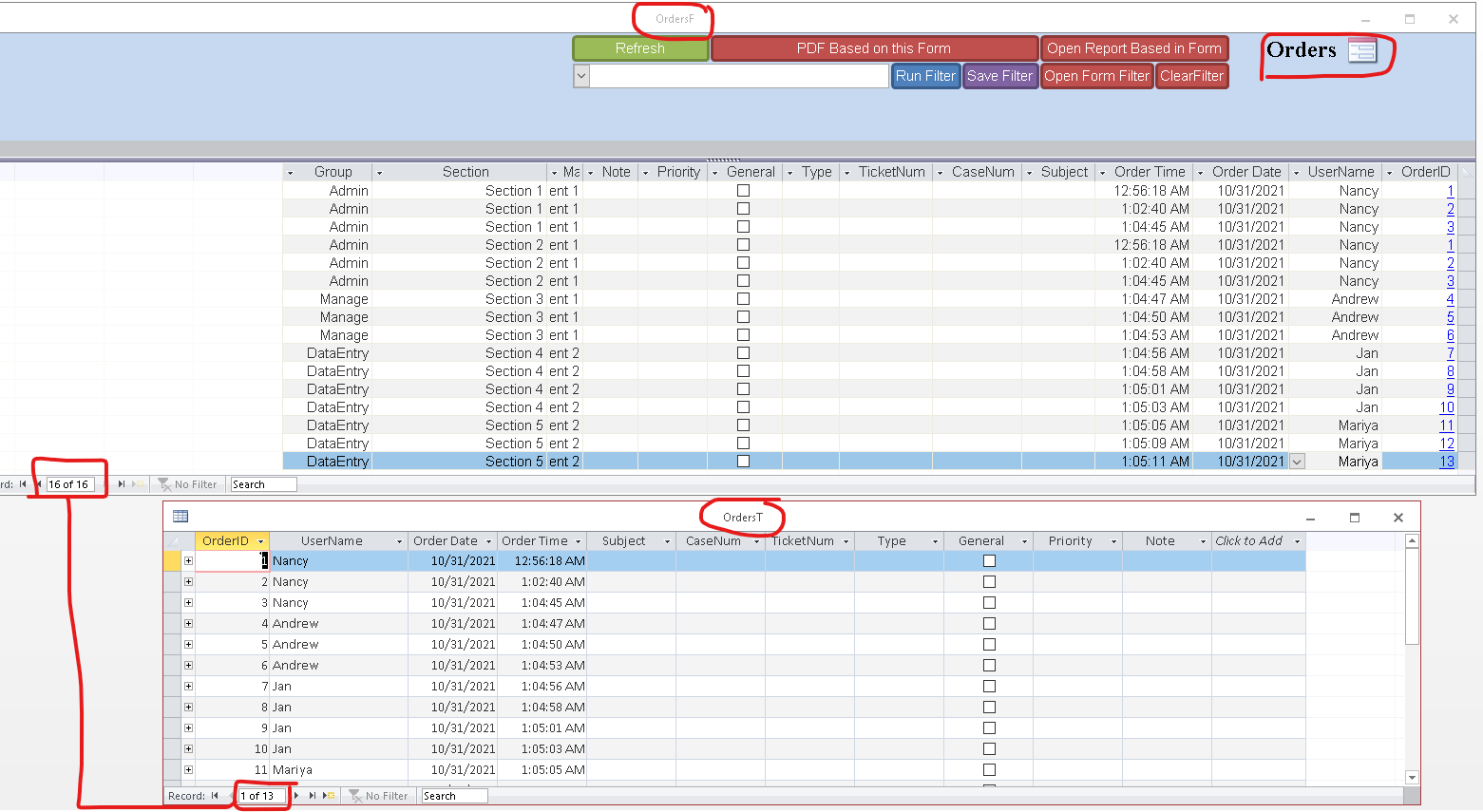Click the filter text input box

tap(739, 76)
